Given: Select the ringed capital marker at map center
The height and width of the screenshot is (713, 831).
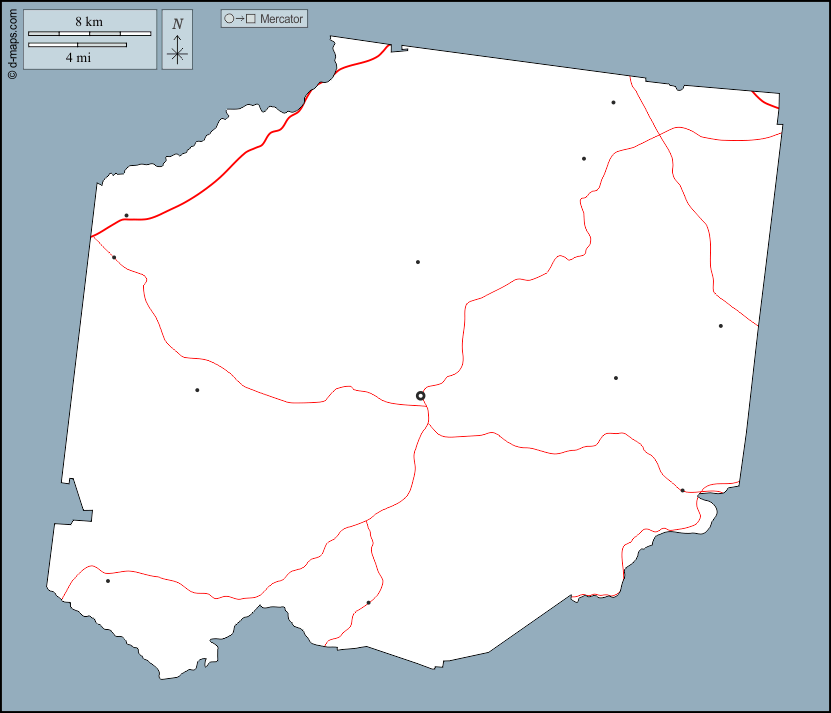Looking at the screenshot, I should click(421, 396).
